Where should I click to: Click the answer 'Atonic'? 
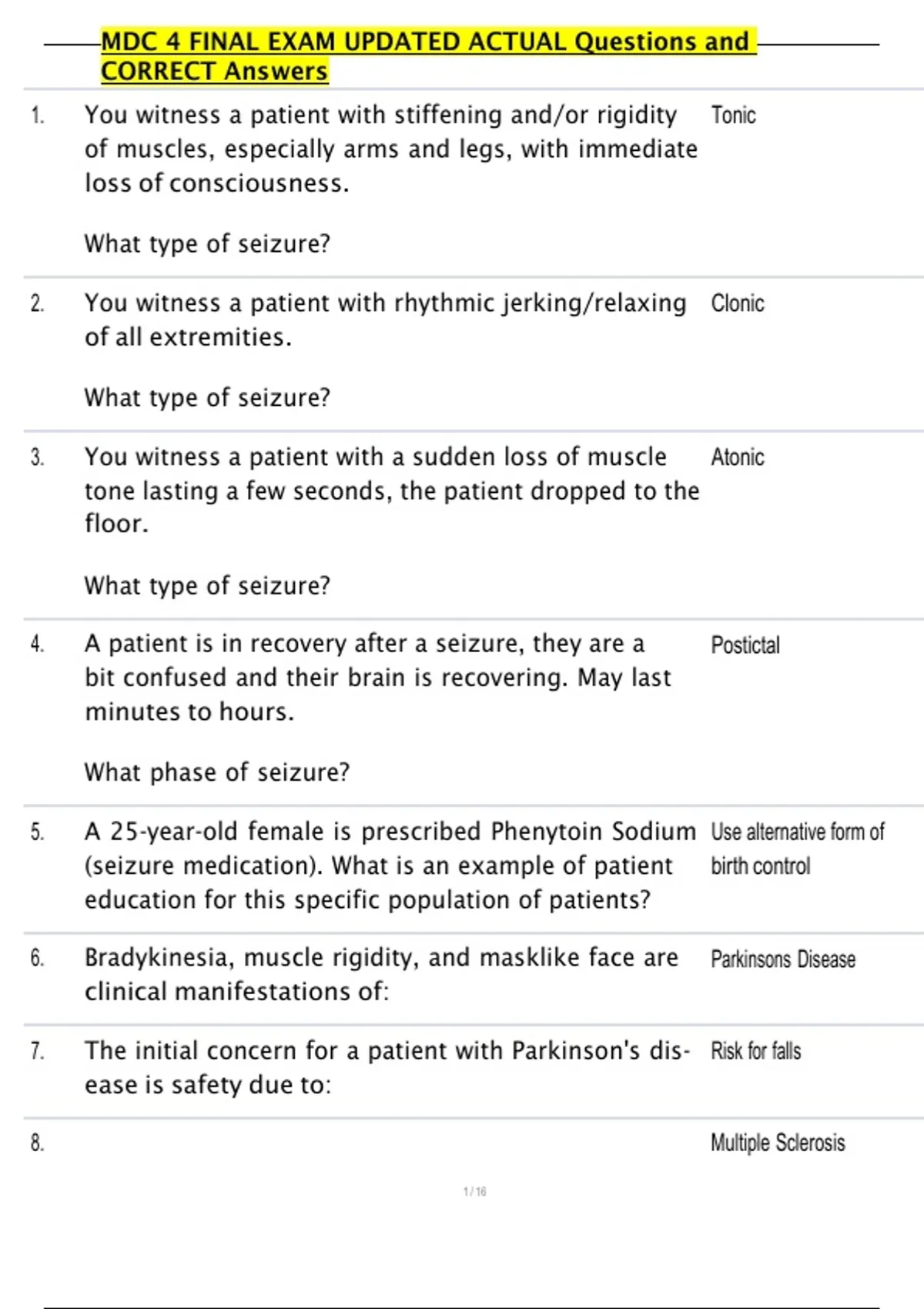(737, 457)
